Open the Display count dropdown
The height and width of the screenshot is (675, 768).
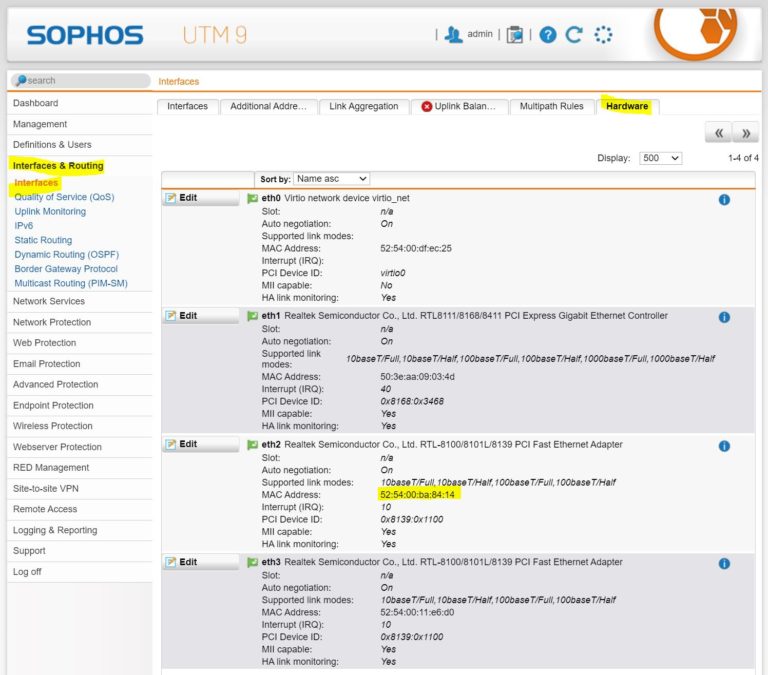pyautogui.click(x=661, y=158)
